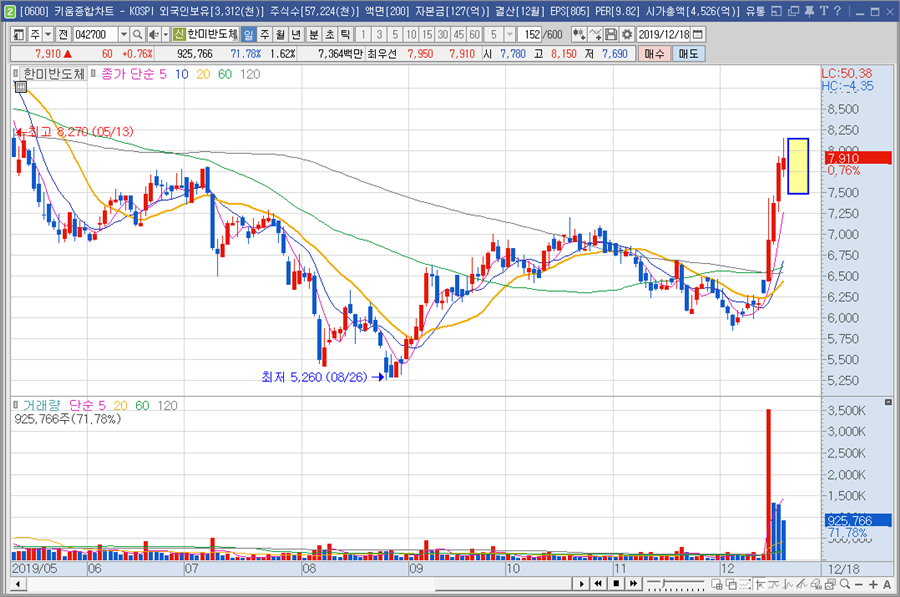Open chart settings gear icon
The height and width of the screenshot is (597, 900).
point(627,34)
